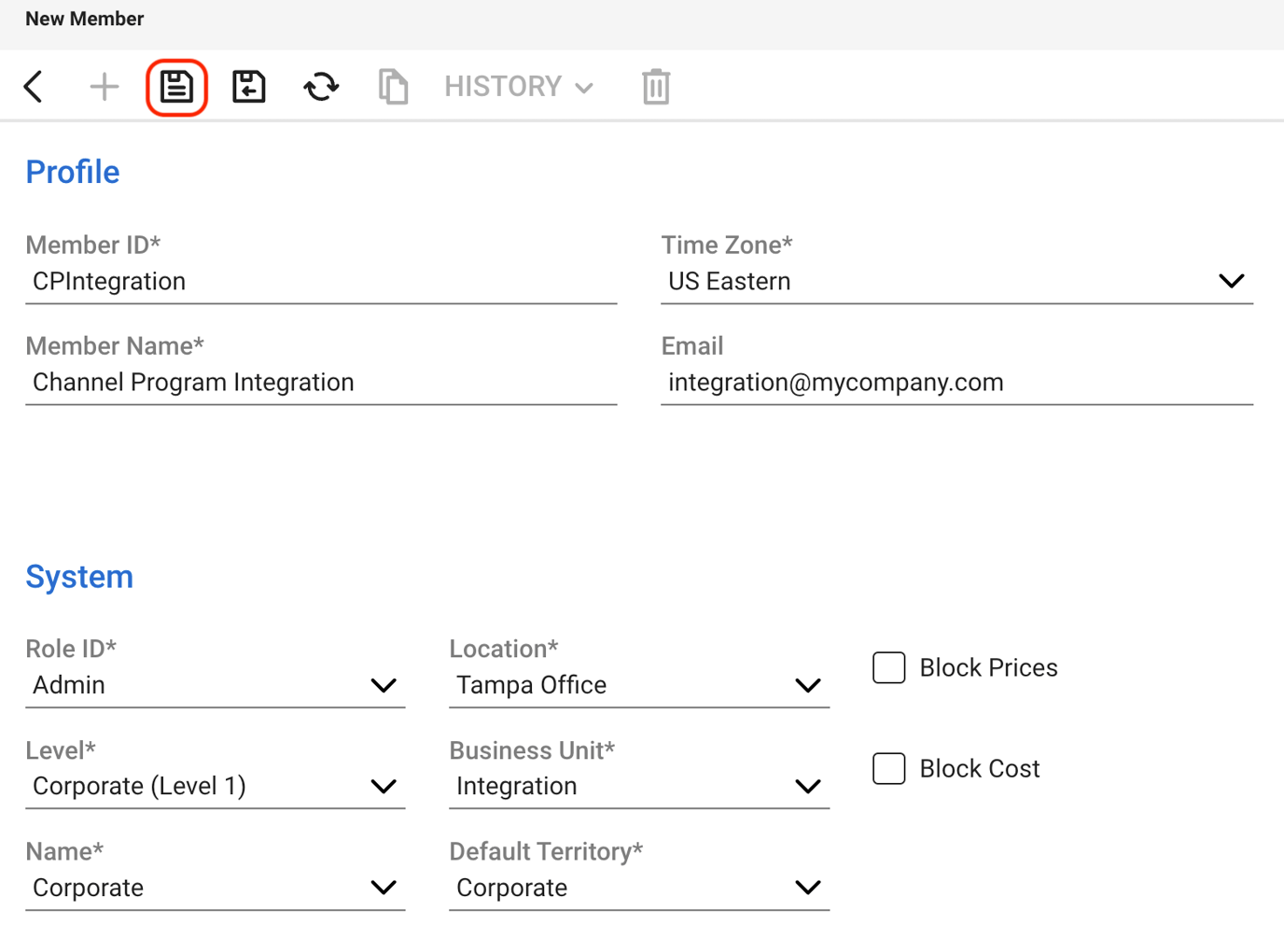
Task: Click the Delete trash icon
Action: [655, 86]
